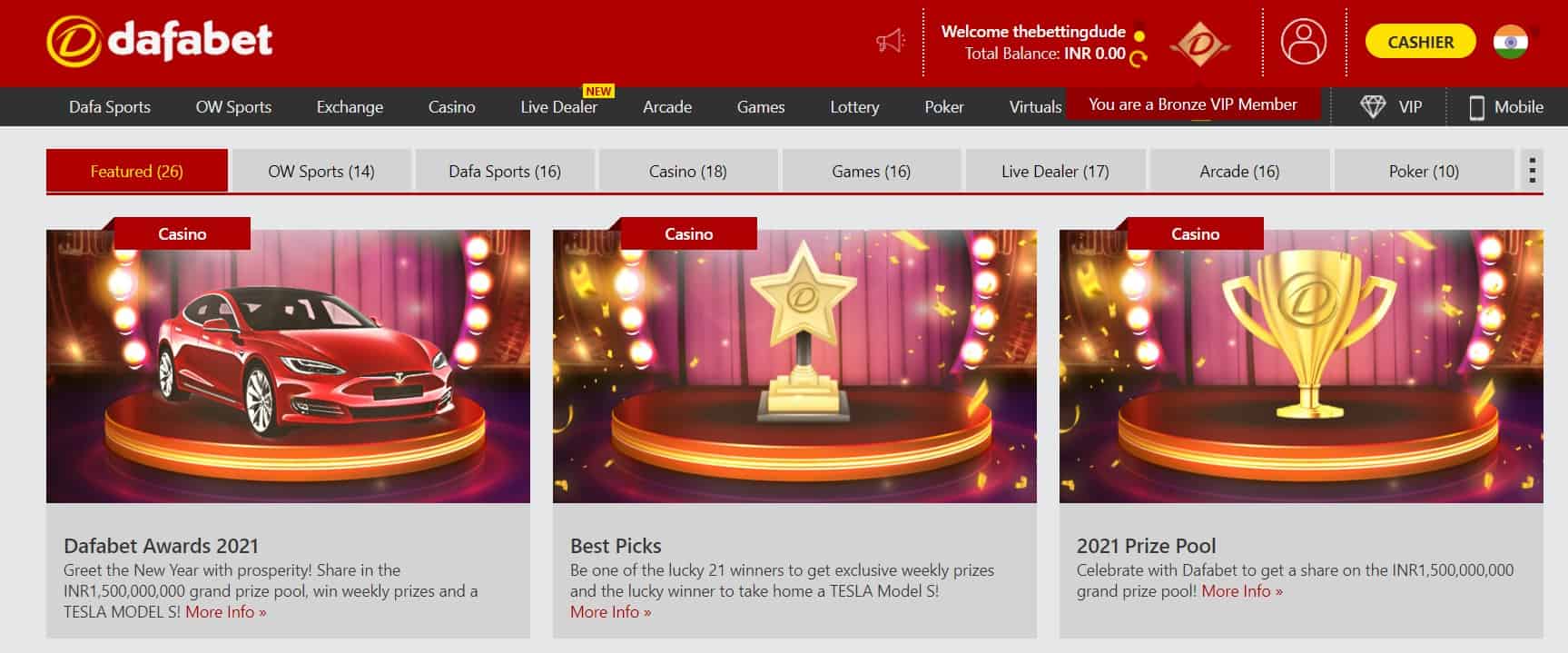
Task: Click More Info for 2021 Prize Pool
Action: click(1242, 591)
